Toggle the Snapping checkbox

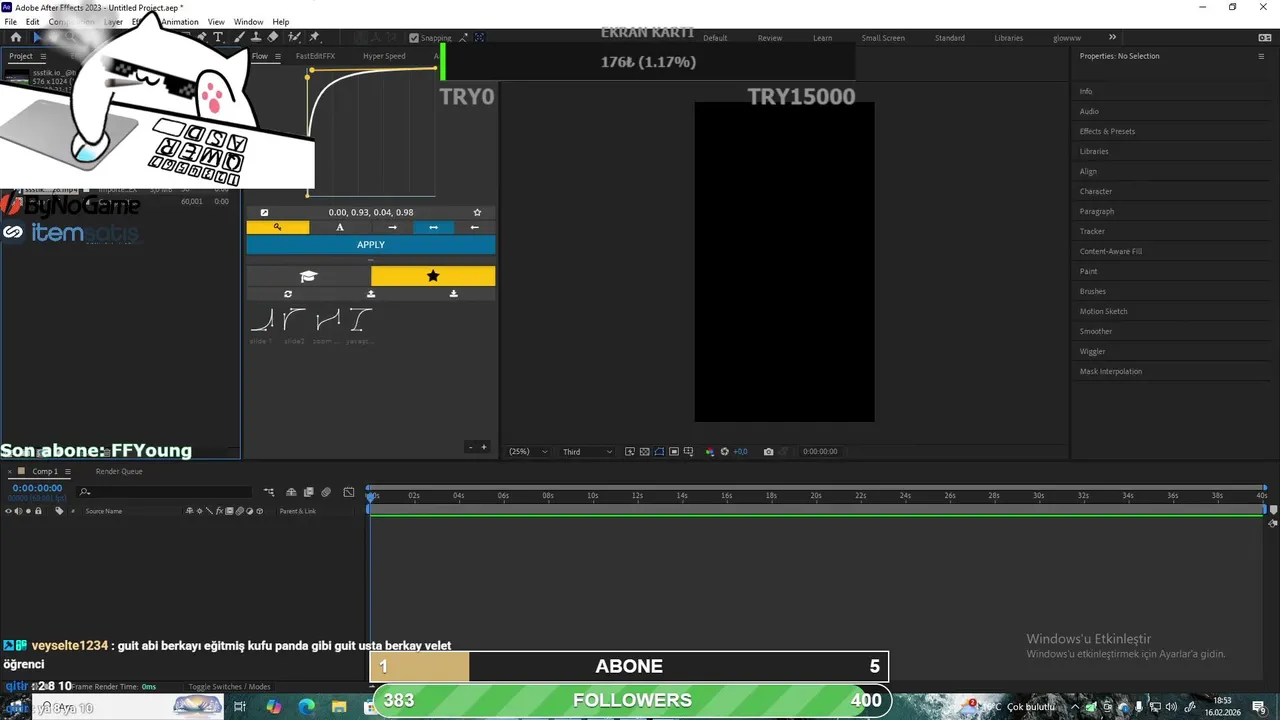[x=413, y=38]
